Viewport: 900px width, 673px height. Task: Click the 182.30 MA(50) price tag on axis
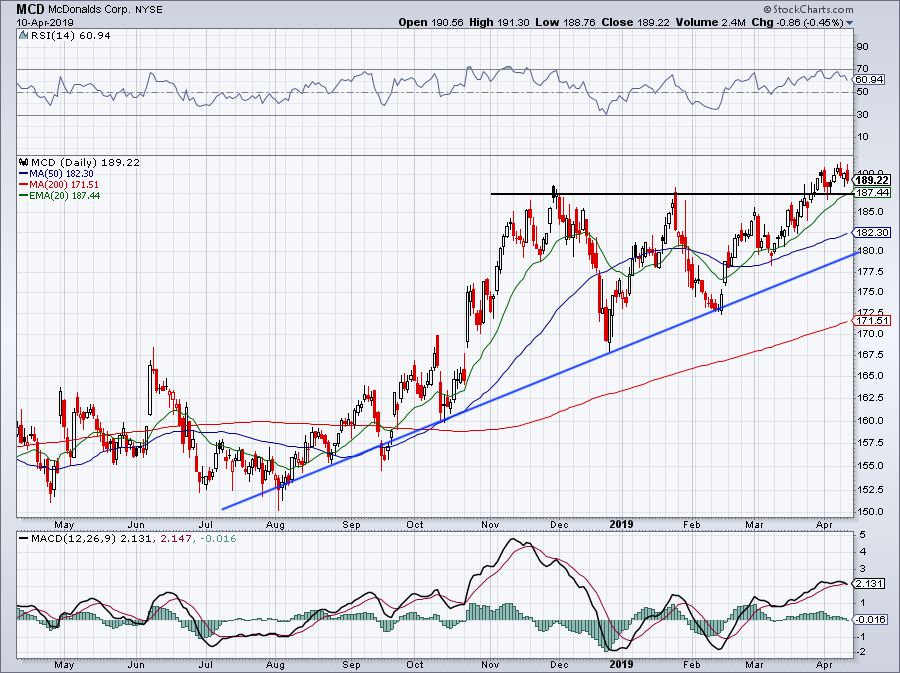pyautogui.click(x=872, y=233)
